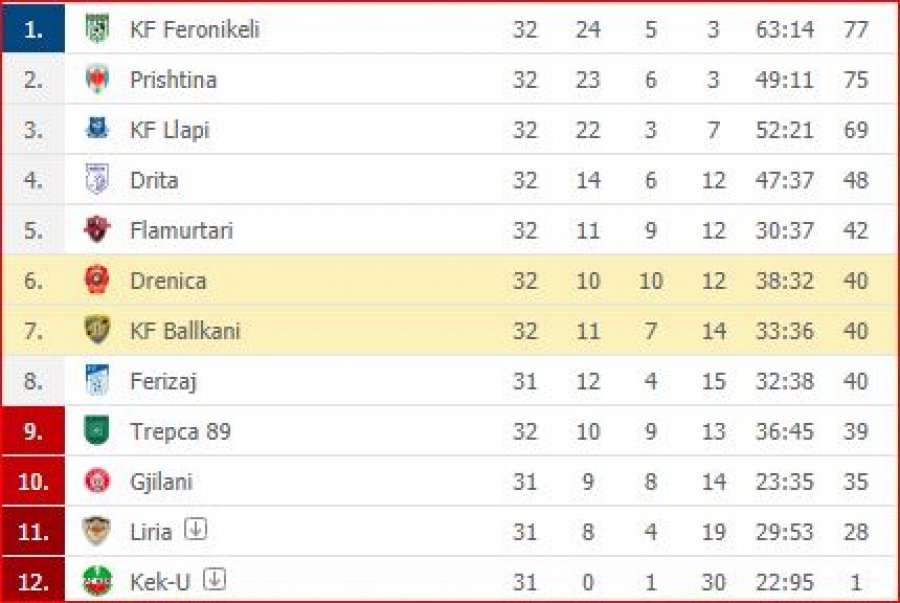900x603 pixels.
Task: Click the Ferizaj club crest
Action: coord(97,380)
